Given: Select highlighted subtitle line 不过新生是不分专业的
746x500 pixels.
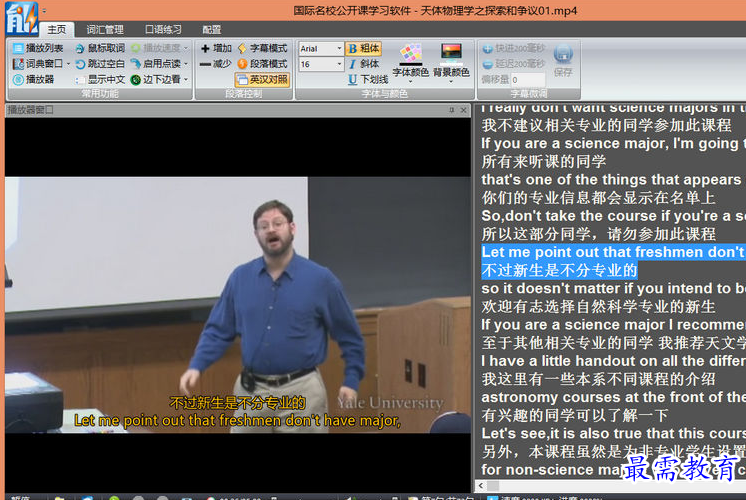Looking at the screenshot, I should pyautogui.click(x=559, y=271).
